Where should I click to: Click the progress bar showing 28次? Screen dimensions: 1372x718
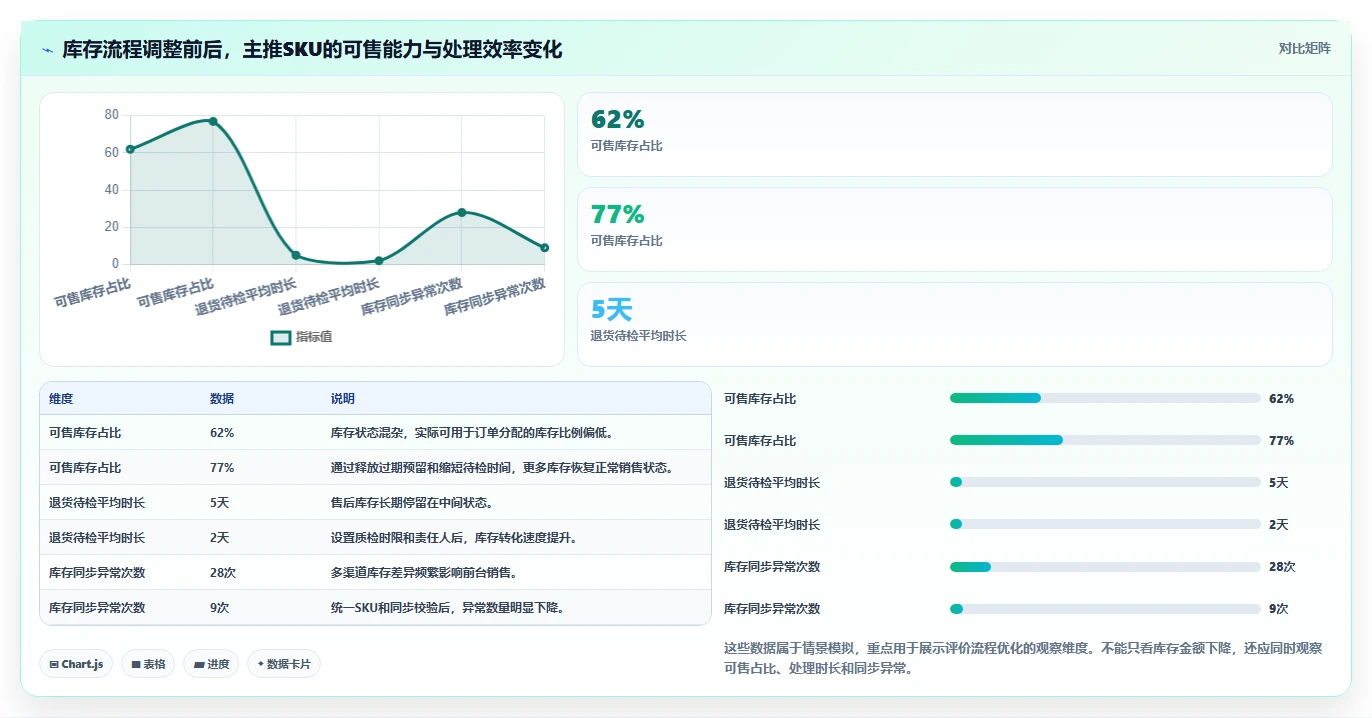coord(1105,566)
